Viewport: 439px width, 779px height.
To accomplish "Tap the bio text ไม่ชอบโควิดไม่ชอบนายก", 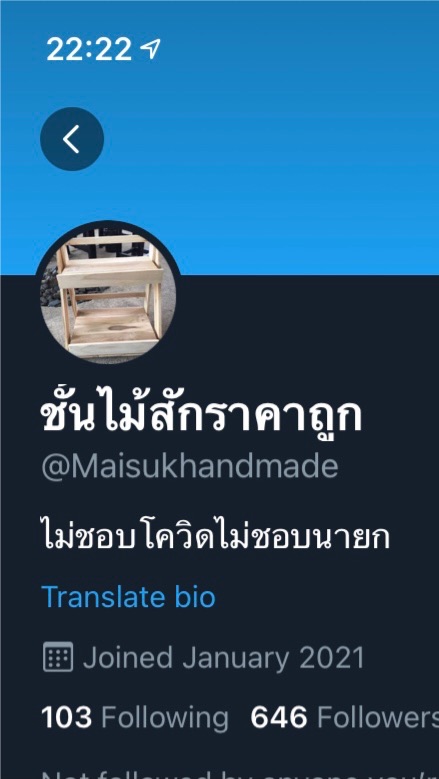I will pyautogui.click(x=216, y=538).
